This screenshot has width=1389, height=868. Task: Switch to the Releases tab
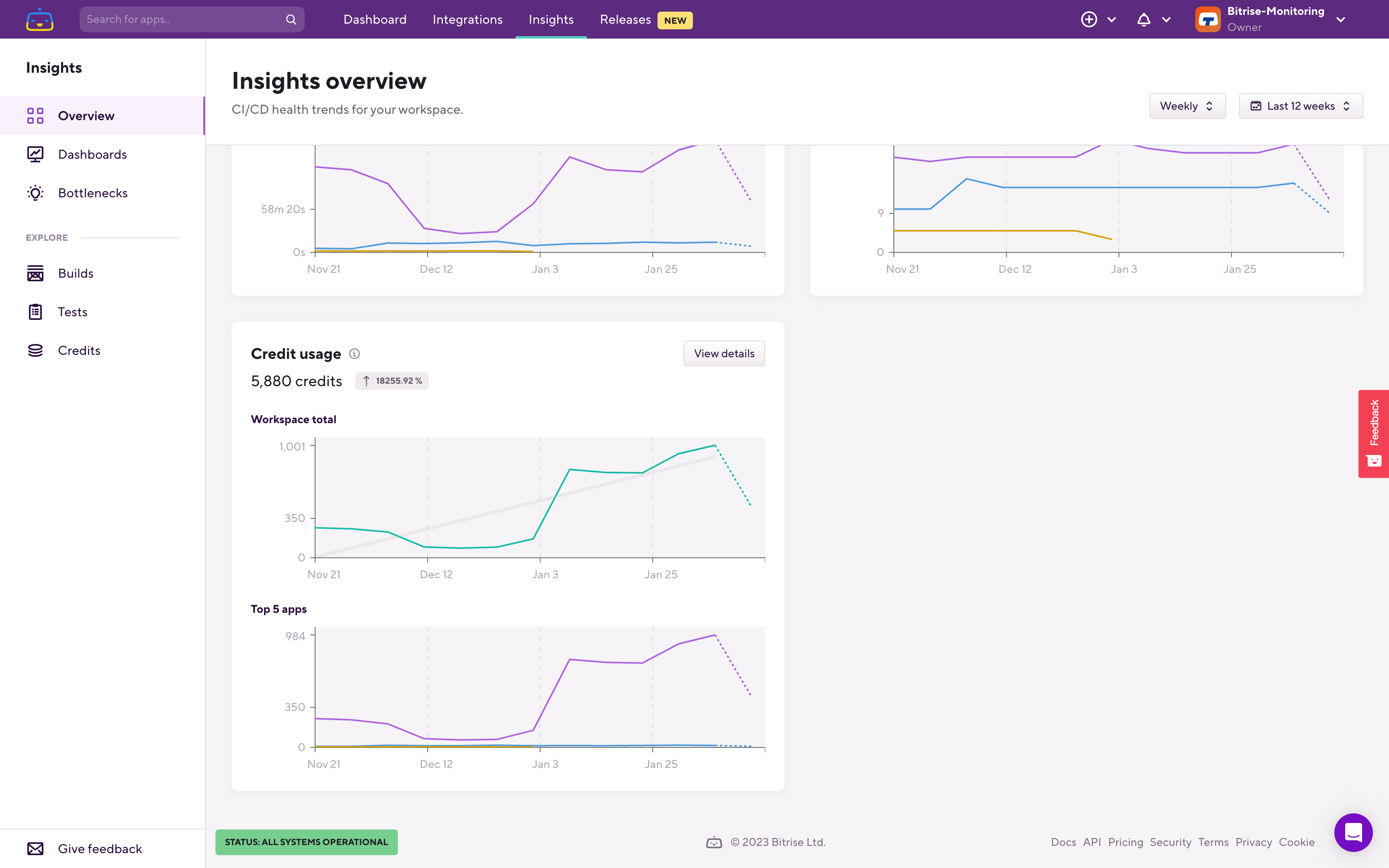click(626, 20)
